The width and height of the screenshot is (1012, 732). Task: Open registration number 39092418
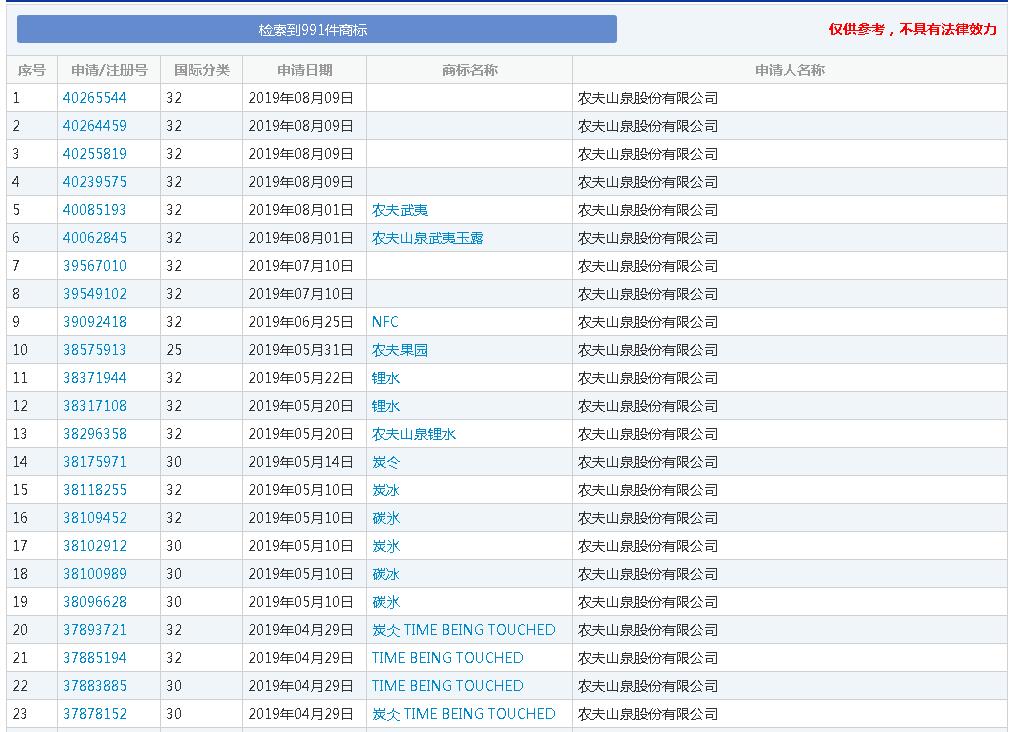95,322
